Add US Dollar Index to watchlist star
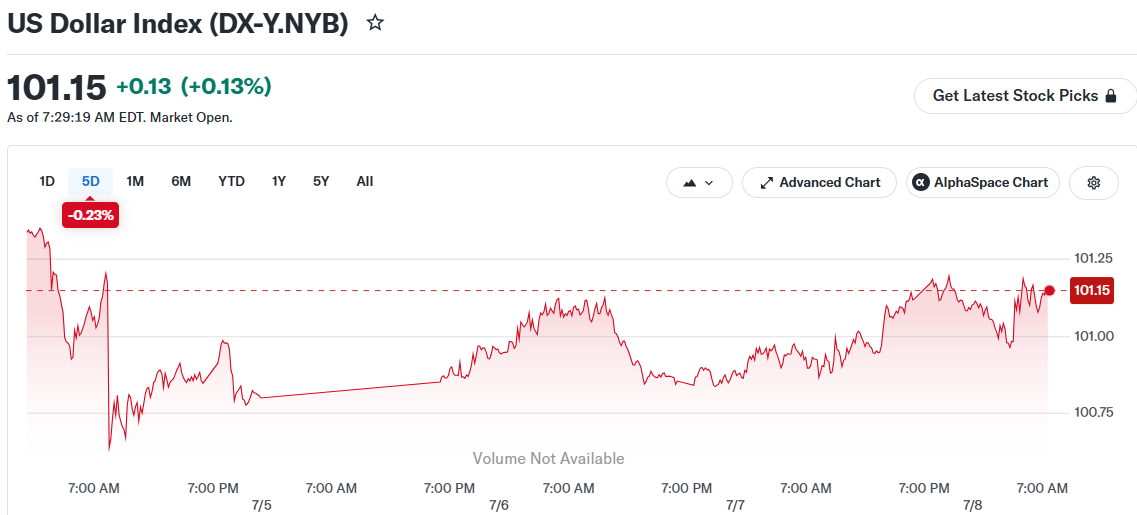The height and width of the screenshot is (515, 1137). [375, 22]
